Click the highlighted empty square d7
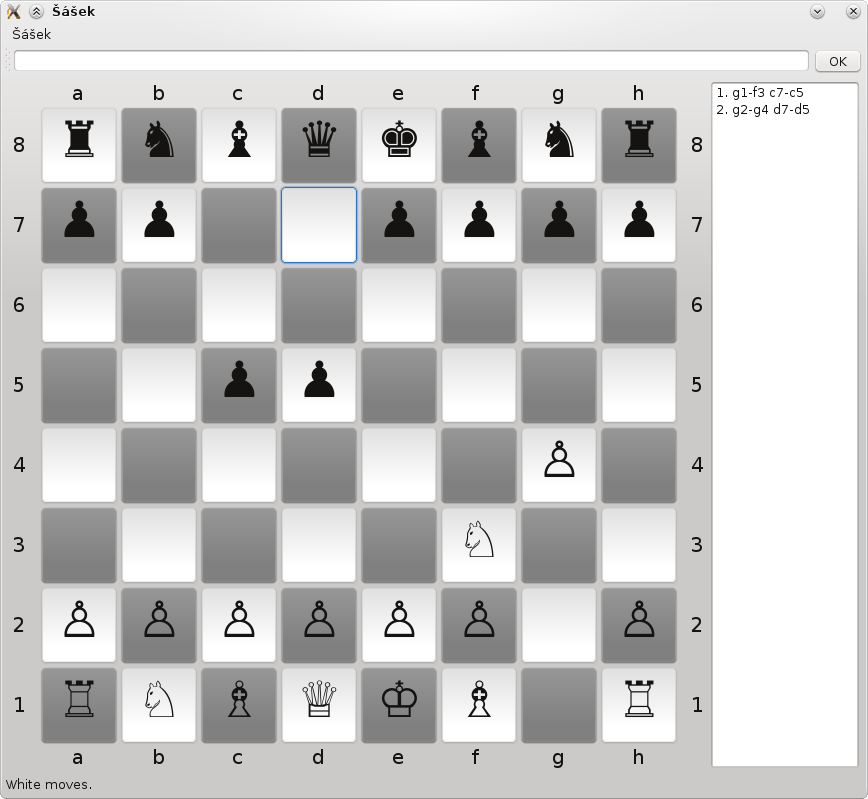 (319, 225)
